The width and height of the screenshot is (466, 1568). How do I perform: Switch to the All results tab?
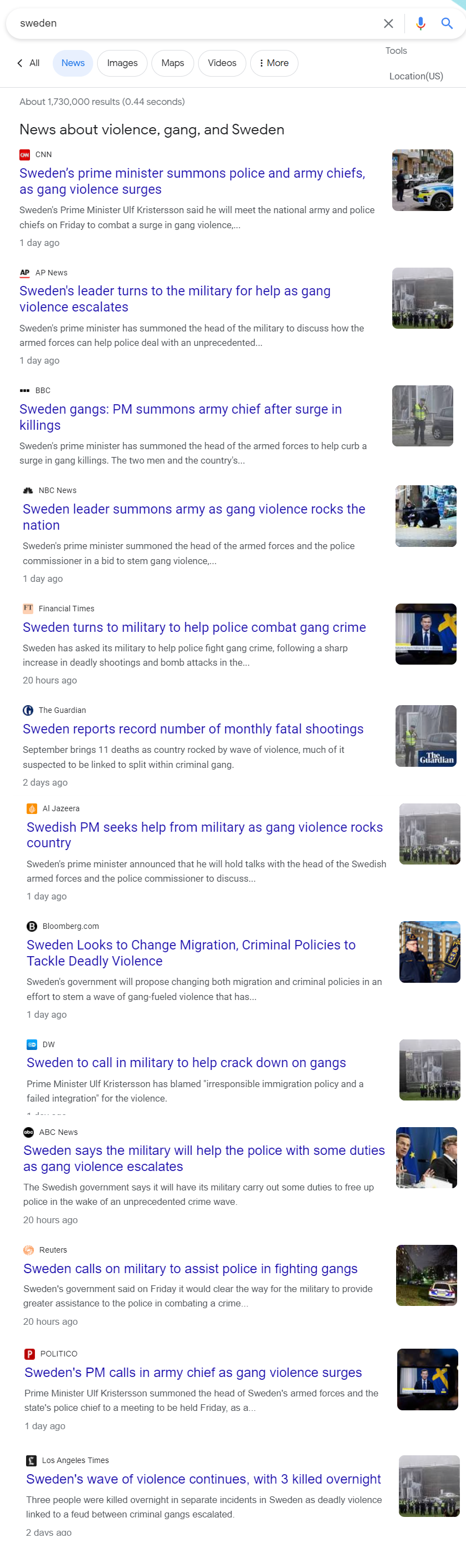pos(34,63)
